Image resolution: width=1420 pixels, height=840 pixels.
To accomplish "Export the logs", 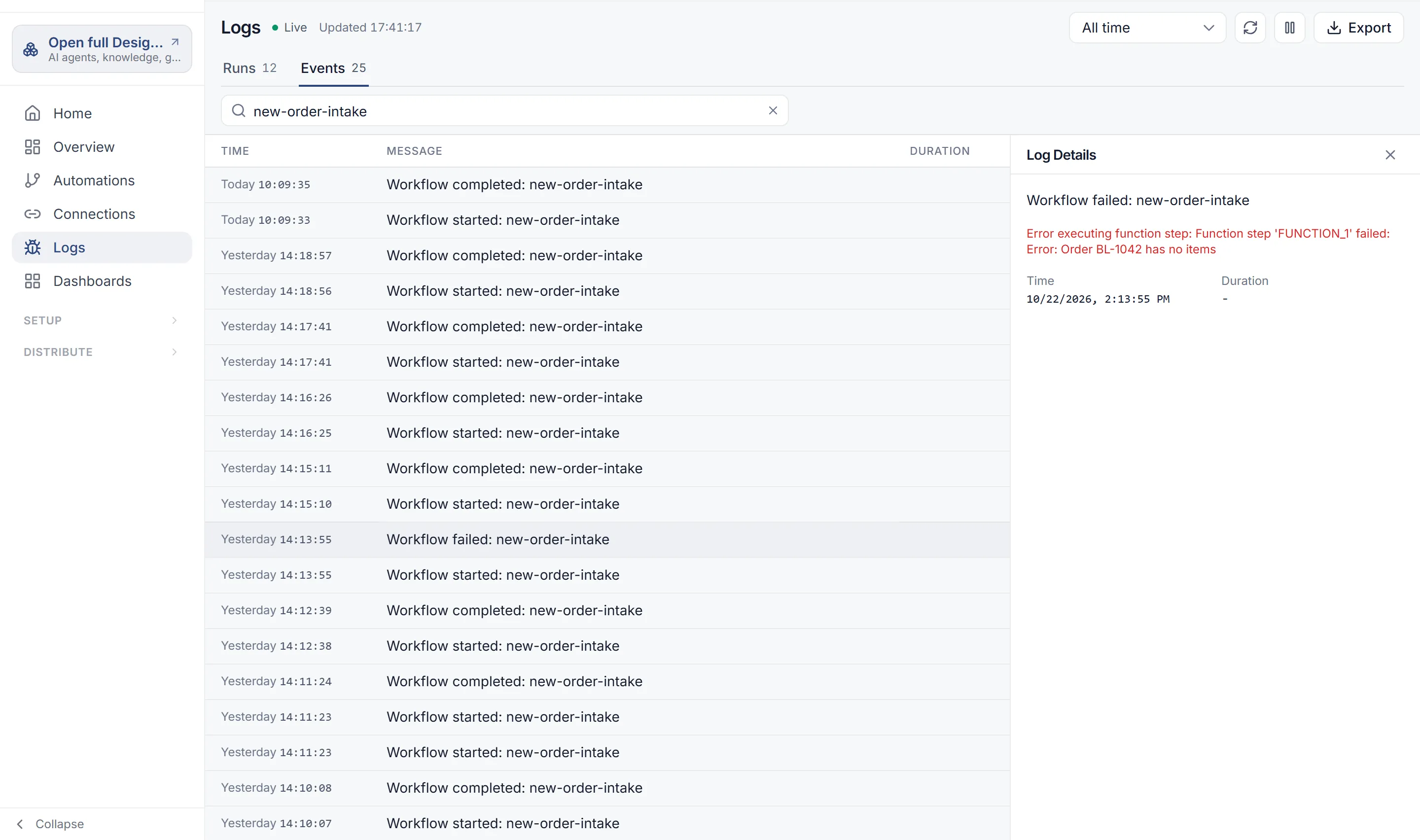I will (1358, 28).
